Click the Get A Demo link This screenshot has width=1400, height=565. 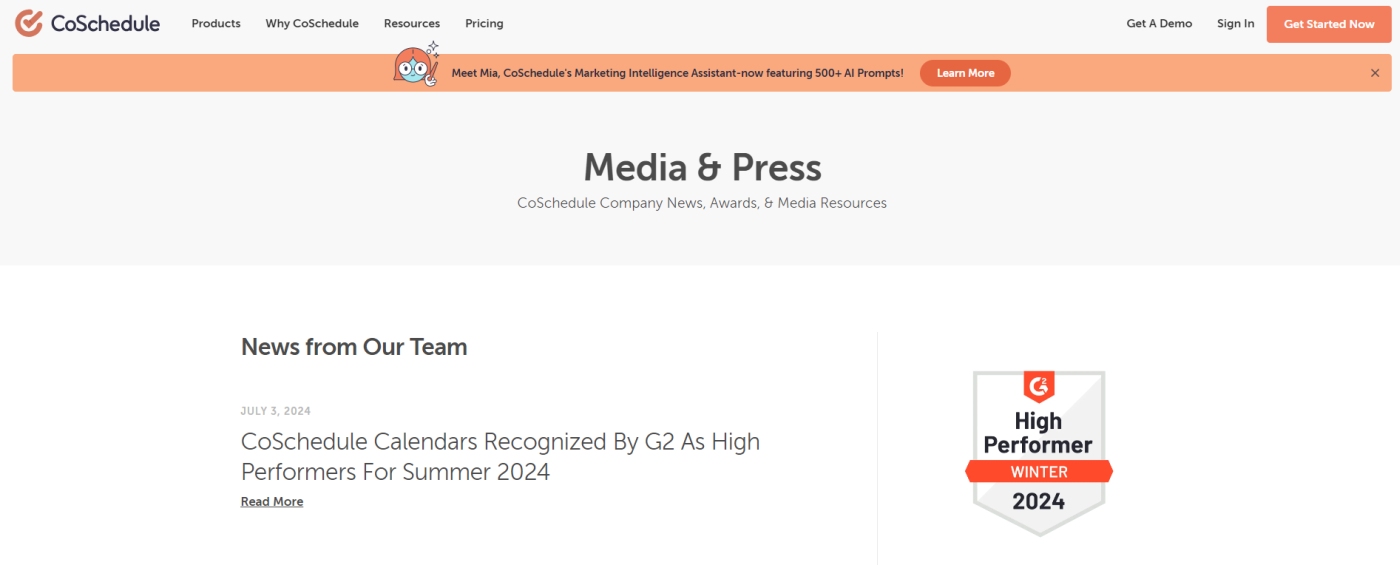[1159, 23]
